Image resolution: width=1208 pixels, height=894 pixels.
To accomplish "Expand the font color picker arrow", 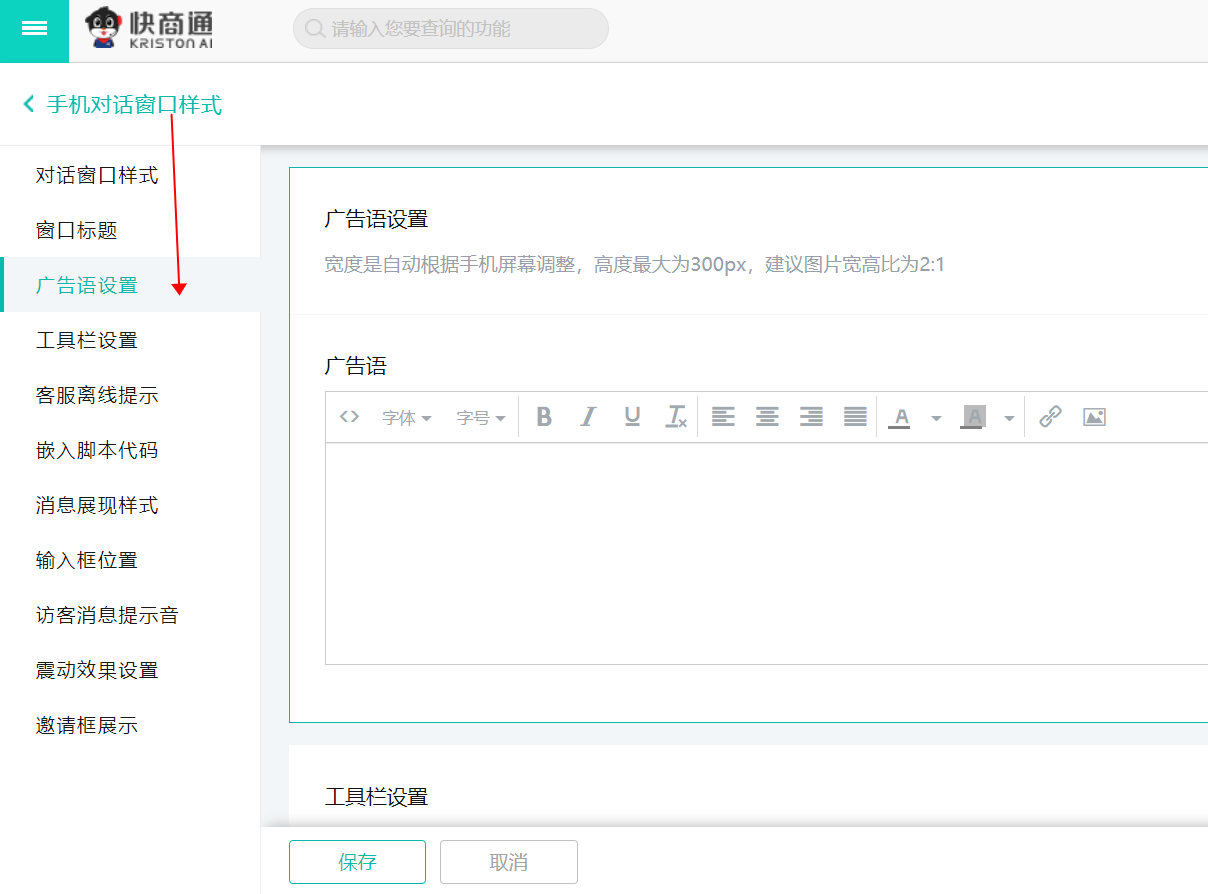I will pos(936,418).
